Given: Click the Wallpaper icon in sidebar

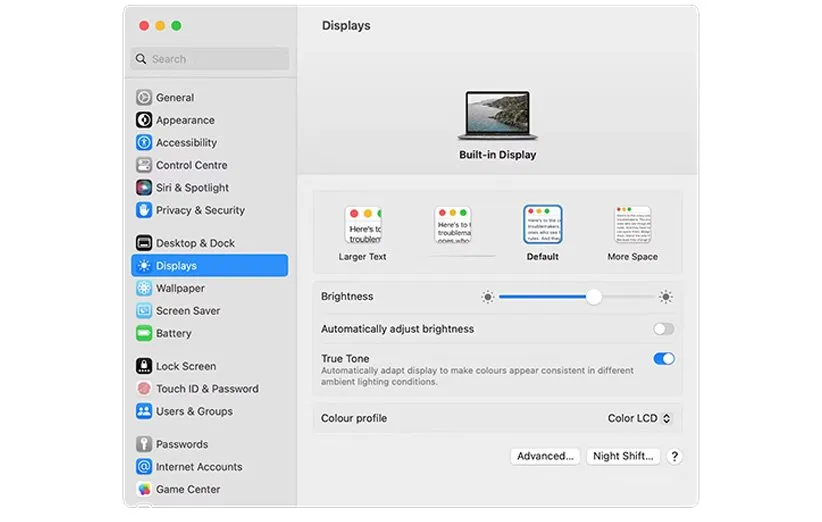Looking at the screenshot, I should 144,289.
